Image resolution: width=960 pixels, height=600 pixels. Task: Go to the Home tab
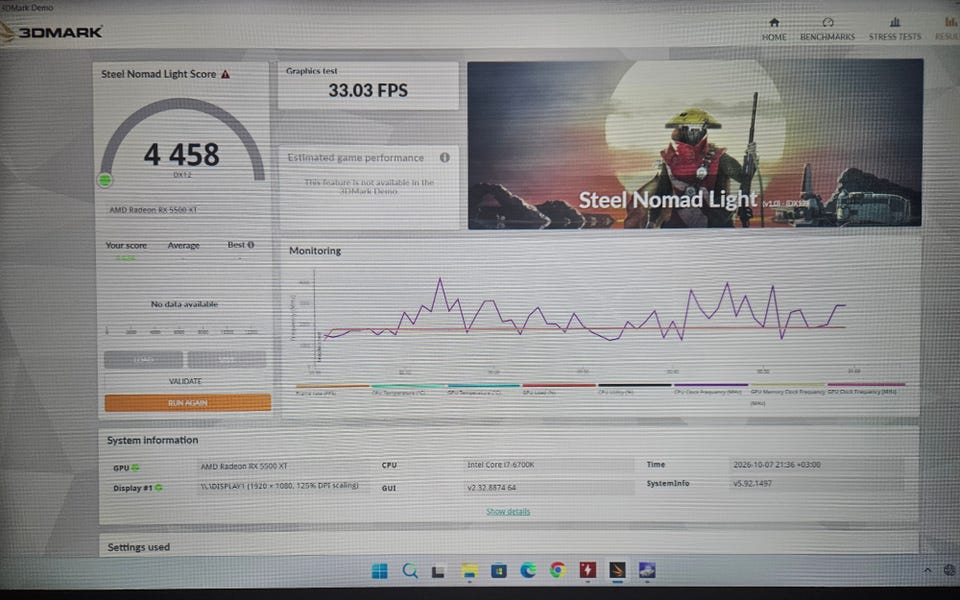pyautogui.click(x=774, y=29)
